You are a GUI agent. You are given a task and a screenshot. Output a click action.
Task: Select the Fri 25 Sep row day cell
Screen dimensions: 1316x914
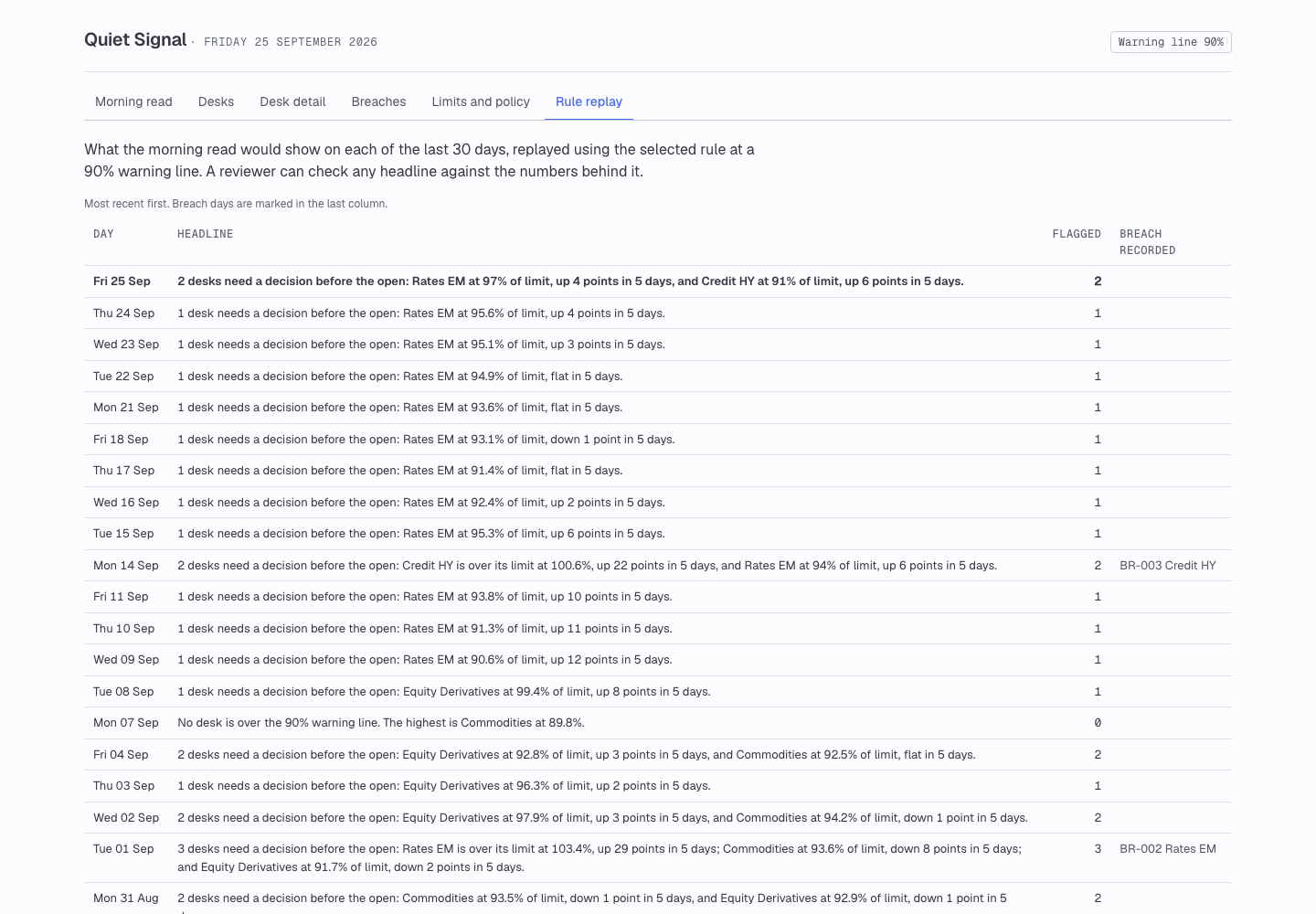[x=122, y=282]
